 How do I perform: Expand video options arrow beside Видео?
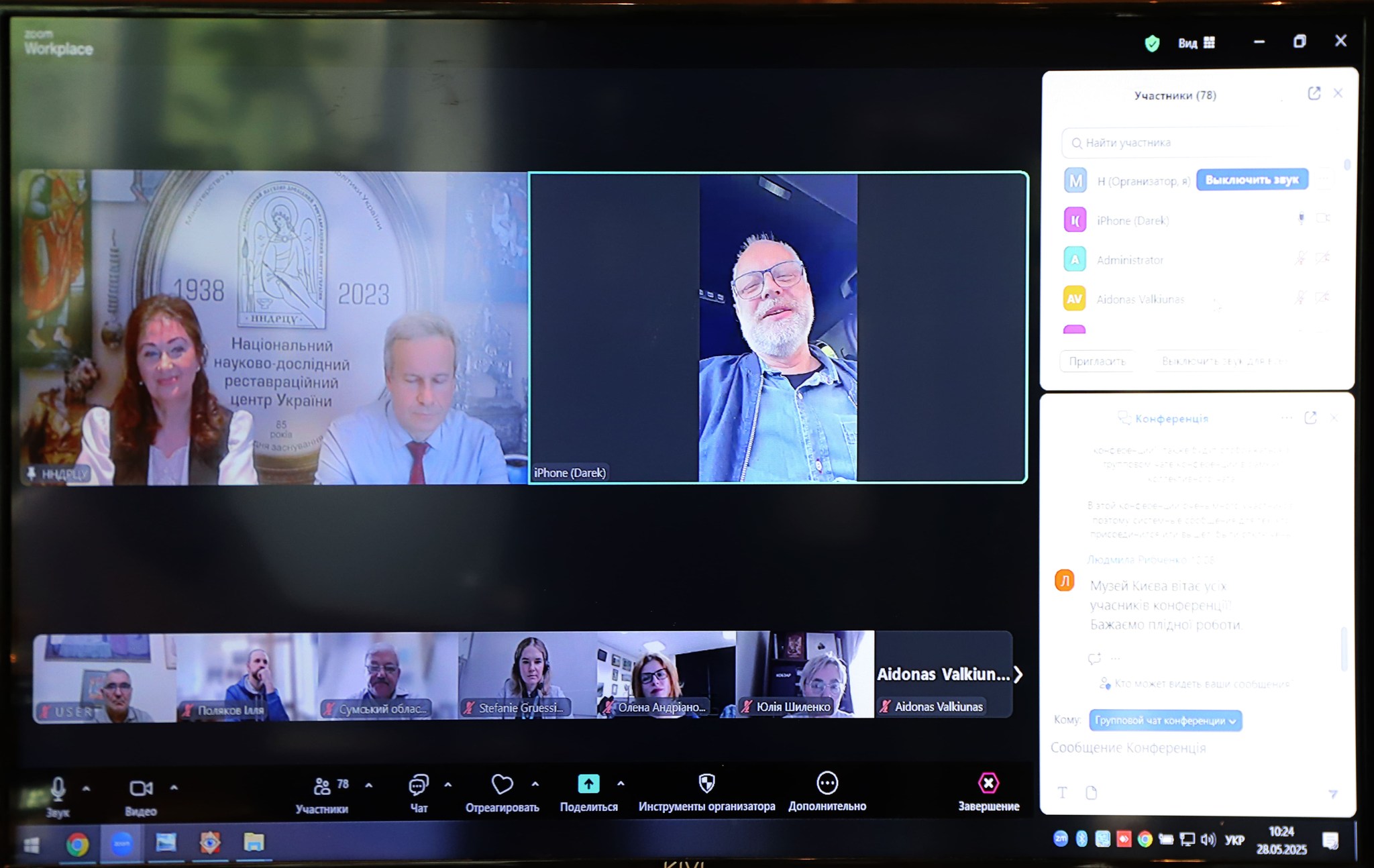[x=174, y=788]
